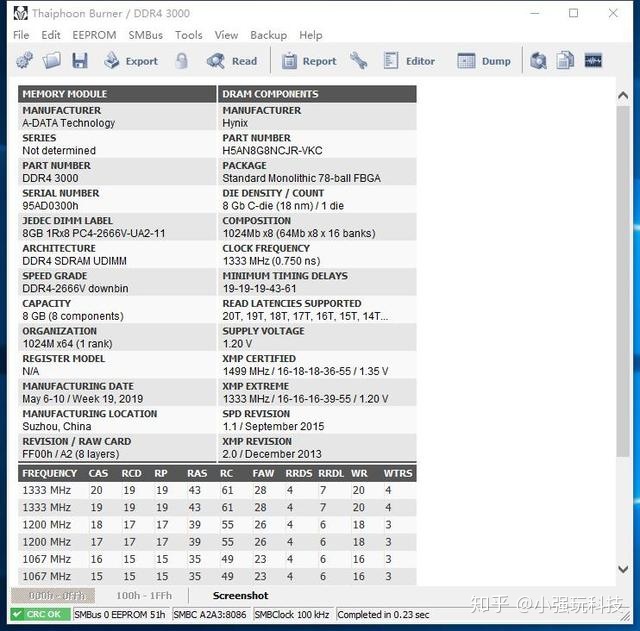Click the 1200 MHz row with CAS 18

(x=217, y=525)
